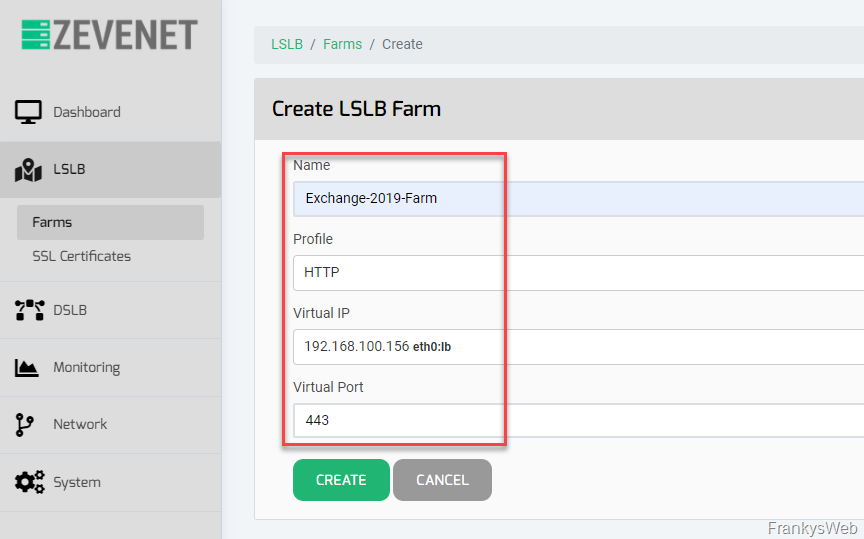This screenshot has height=539, width=864.
Task: Click the Dashboard monitor icon
Action: 28,112
